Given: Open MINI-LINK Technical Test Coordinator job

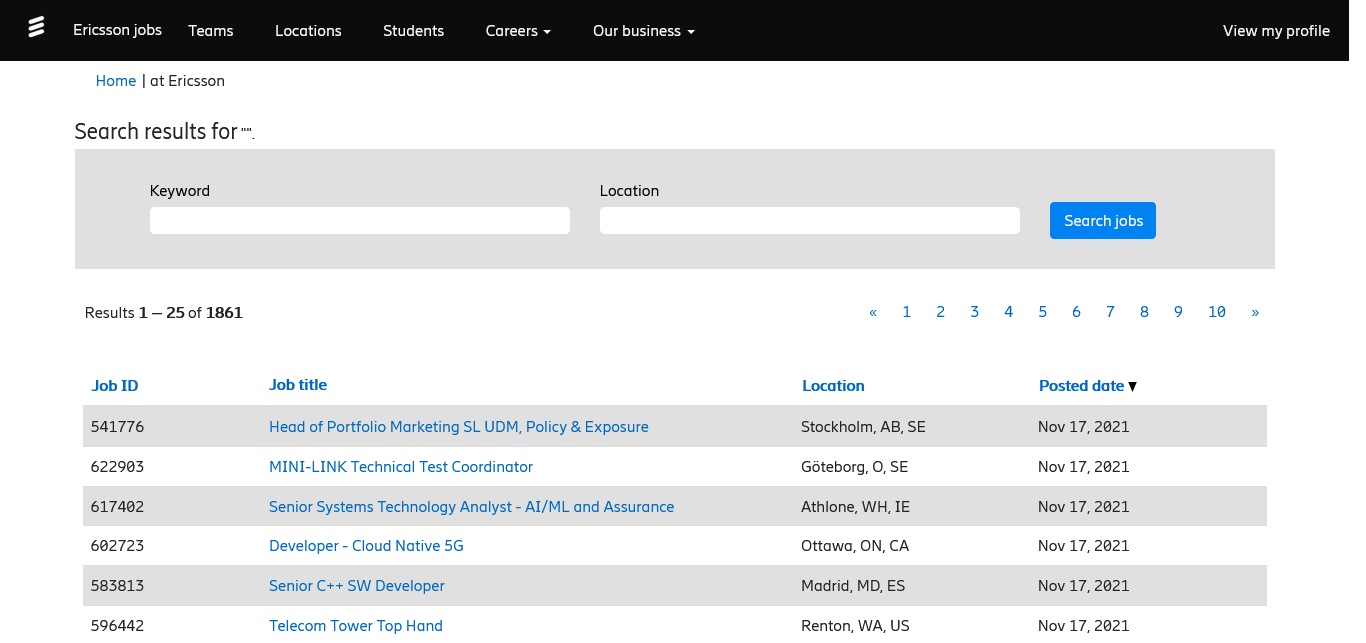Looking at the screenshot, I should (x=401, y=467).
